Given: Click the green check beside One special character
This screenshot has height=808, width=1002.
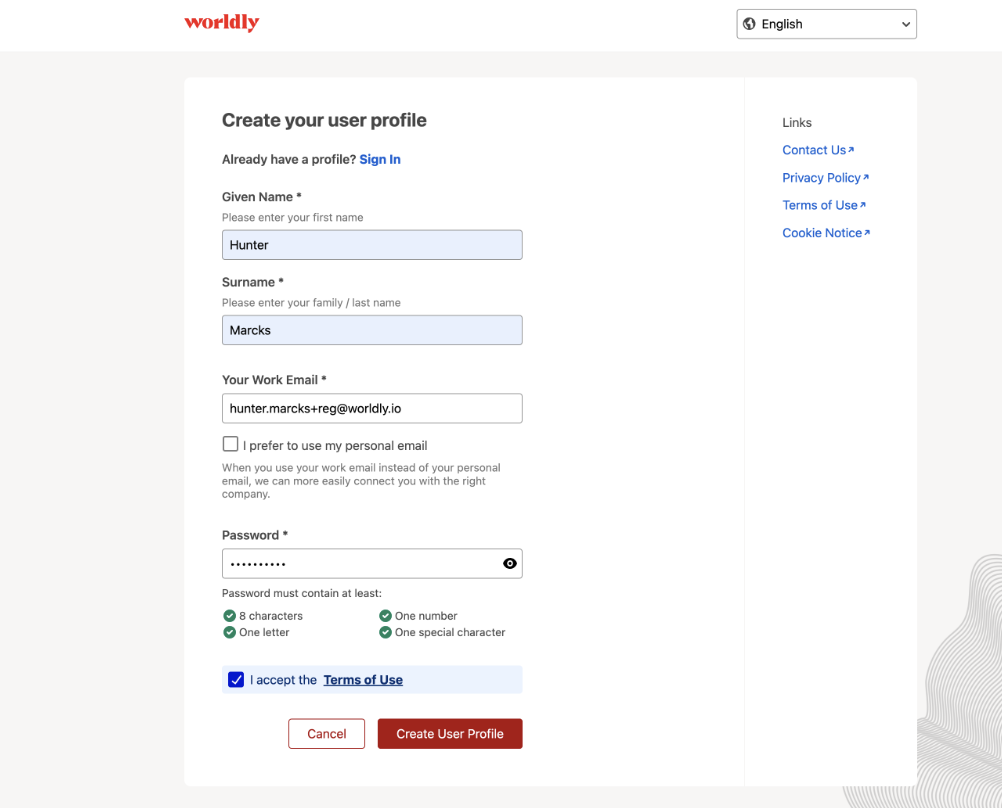Looking at the screenshot, I should 385,632.
